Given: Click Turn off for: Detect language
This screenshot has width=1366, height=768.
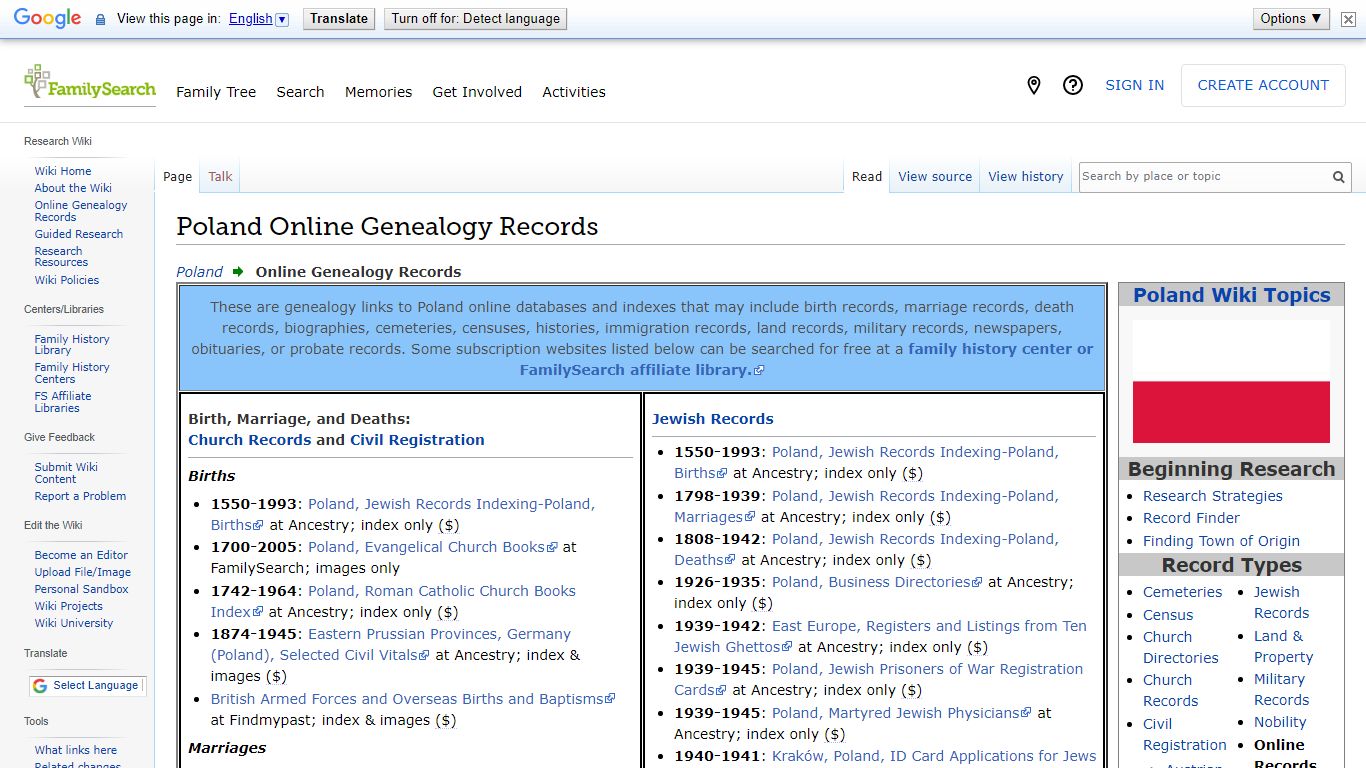Looking at the screenshot, I should (x=475, y=18).
